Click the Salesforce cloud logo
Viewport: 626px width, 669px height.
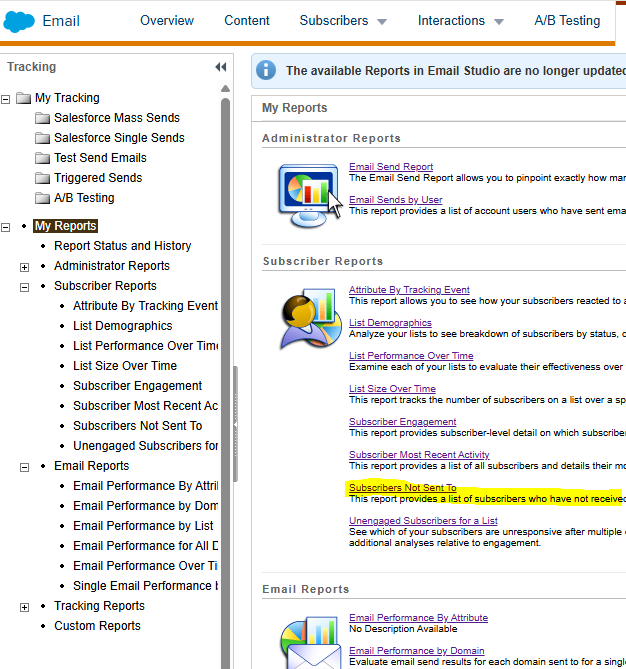pos(18,21)
